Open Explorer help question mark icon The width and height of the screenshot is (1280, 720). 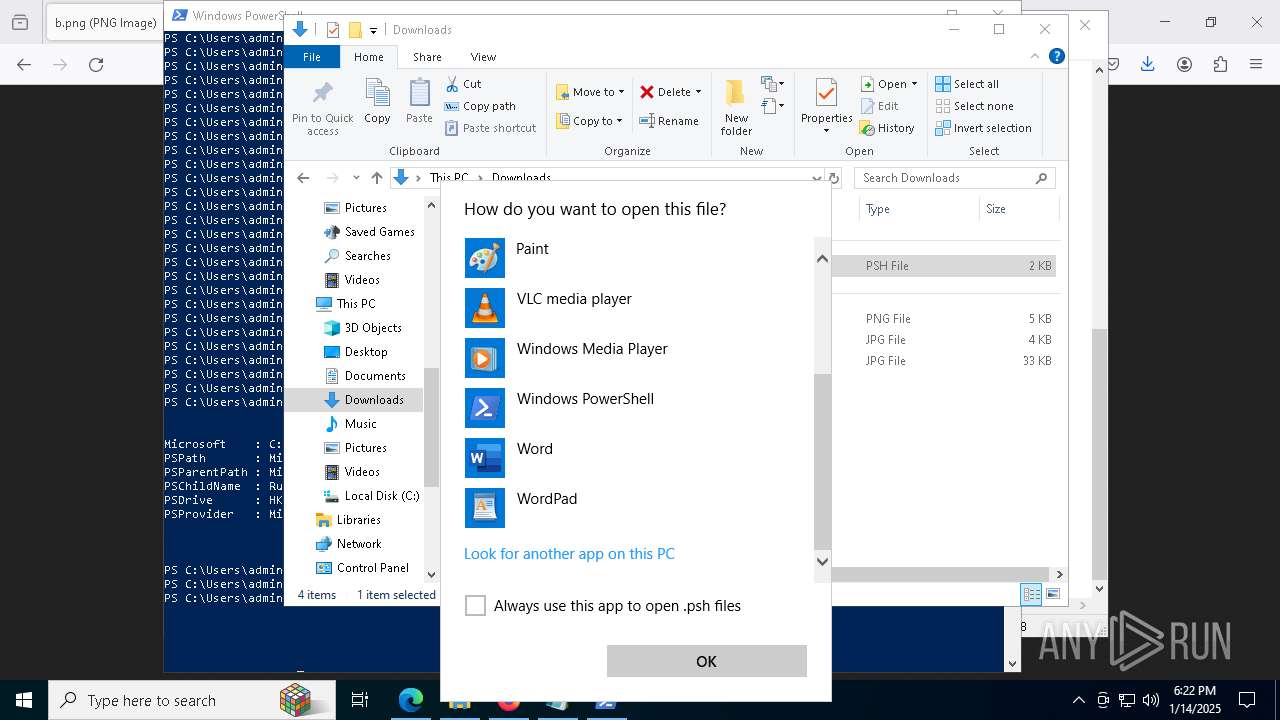point(1056,57)
